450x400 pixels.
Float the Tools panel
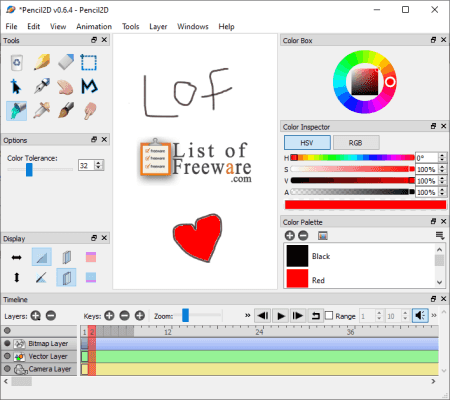pyautogui.click(x=94, y=40)
